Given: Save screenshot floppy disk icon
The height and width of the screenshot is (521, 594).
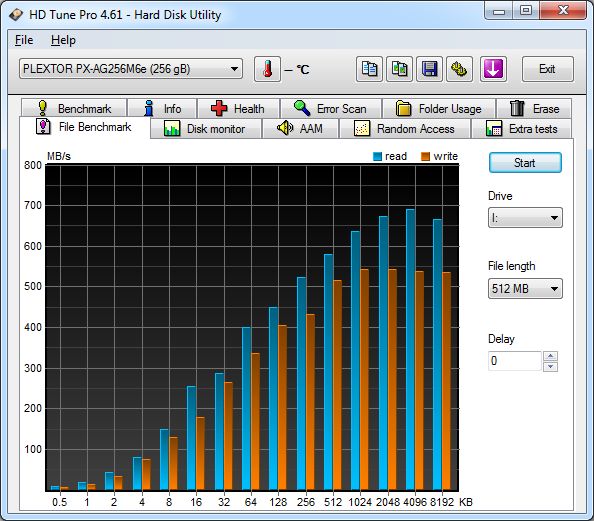Looking at the screenshot, I should (x=429, y=69).
